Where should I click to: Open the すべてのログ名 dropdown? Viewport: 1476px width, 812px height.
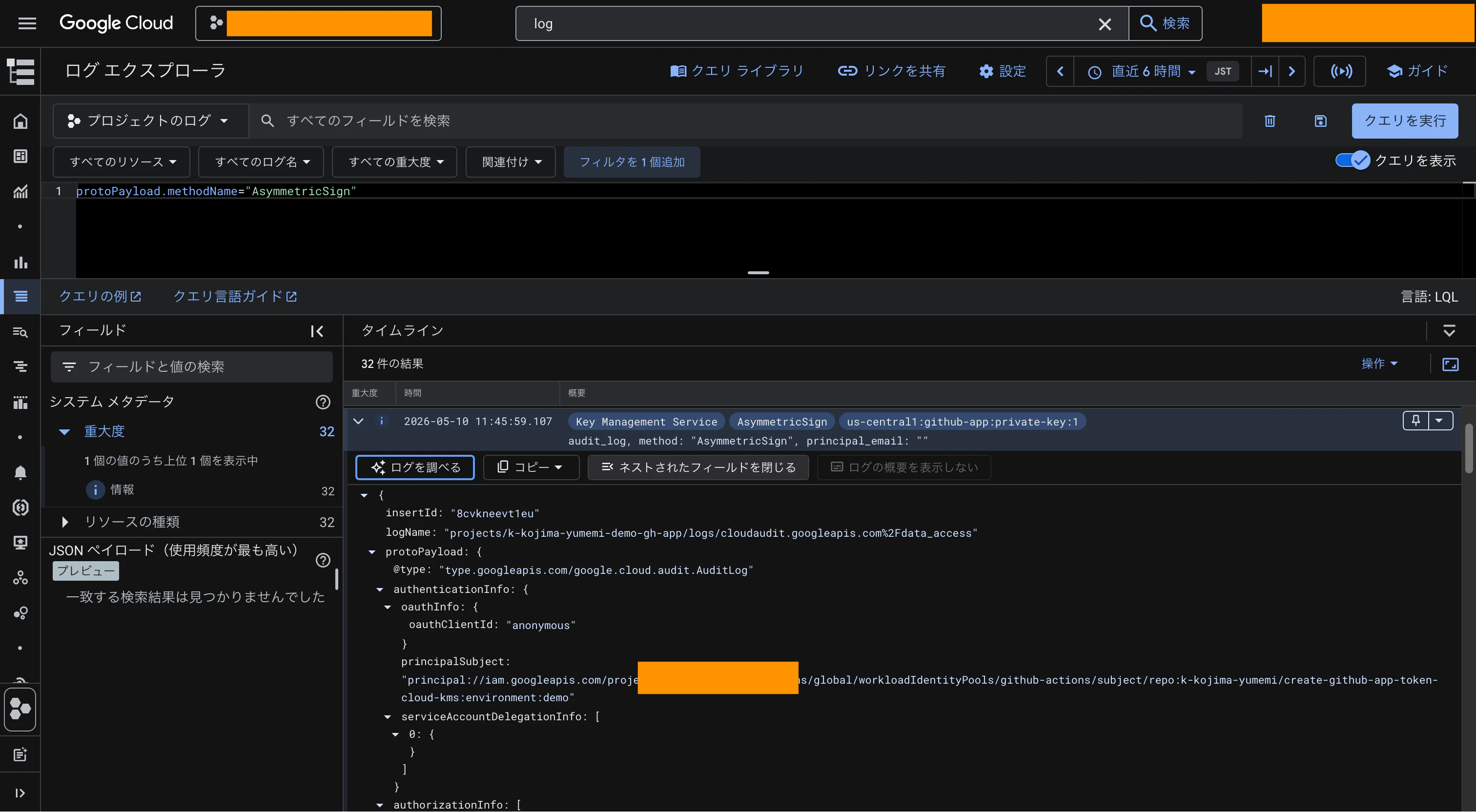point(261,162)
